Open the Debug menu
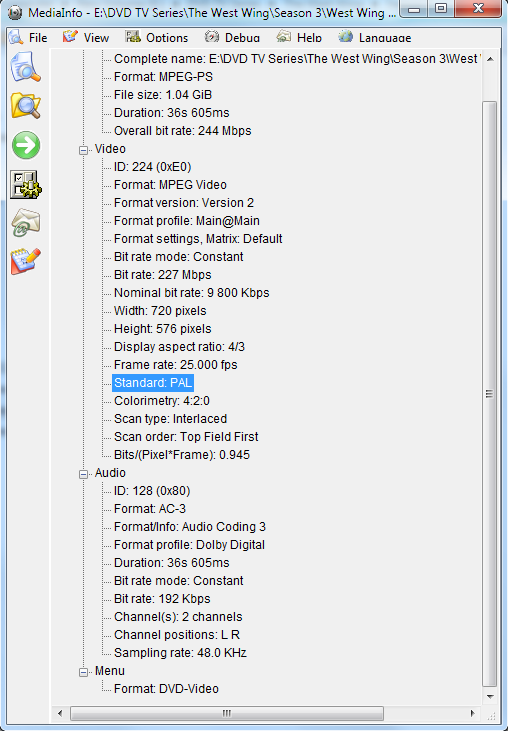This screenshot has height=731, width=508. (232, 37)
